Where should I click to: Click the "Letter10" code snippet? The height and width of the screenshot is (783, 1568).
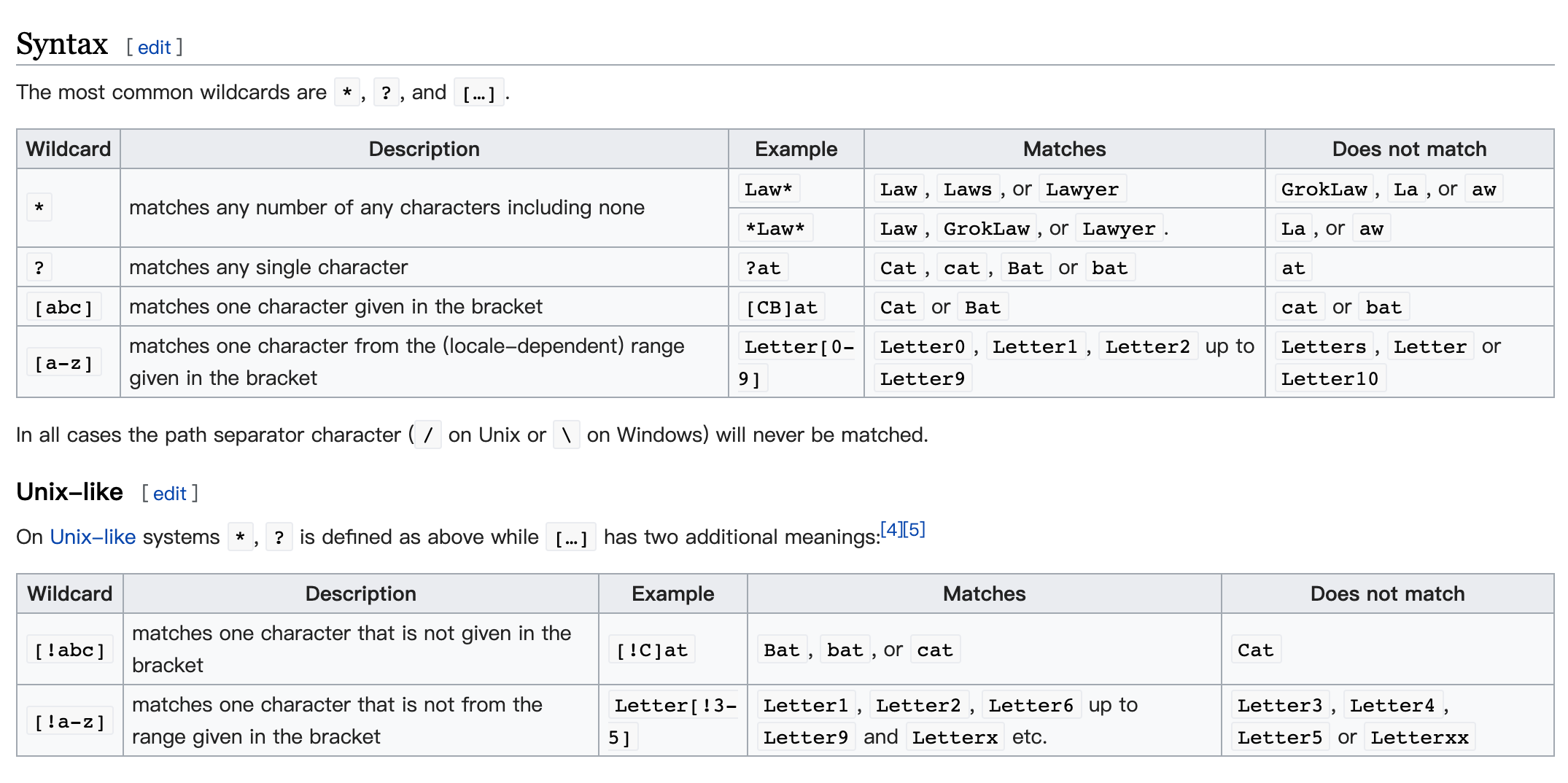[x=1330, y=379]
